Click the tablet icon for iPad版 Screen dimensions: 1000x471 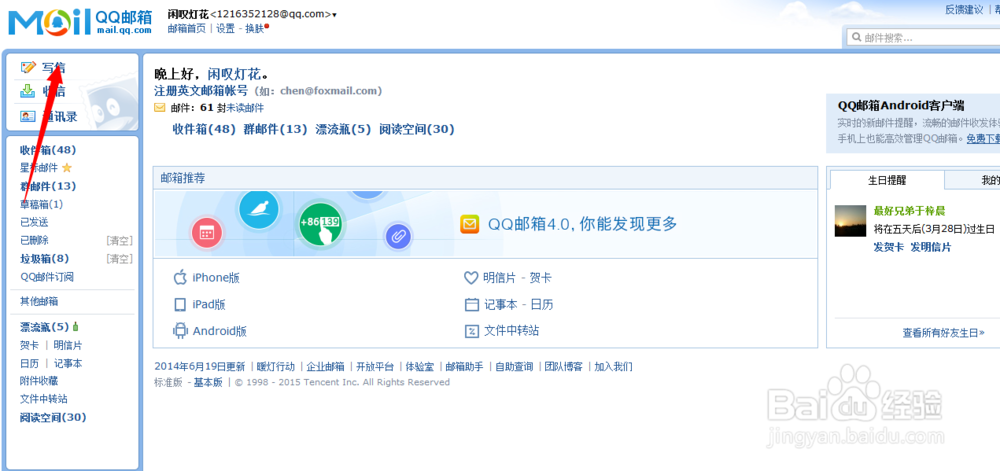click(180, 305)
